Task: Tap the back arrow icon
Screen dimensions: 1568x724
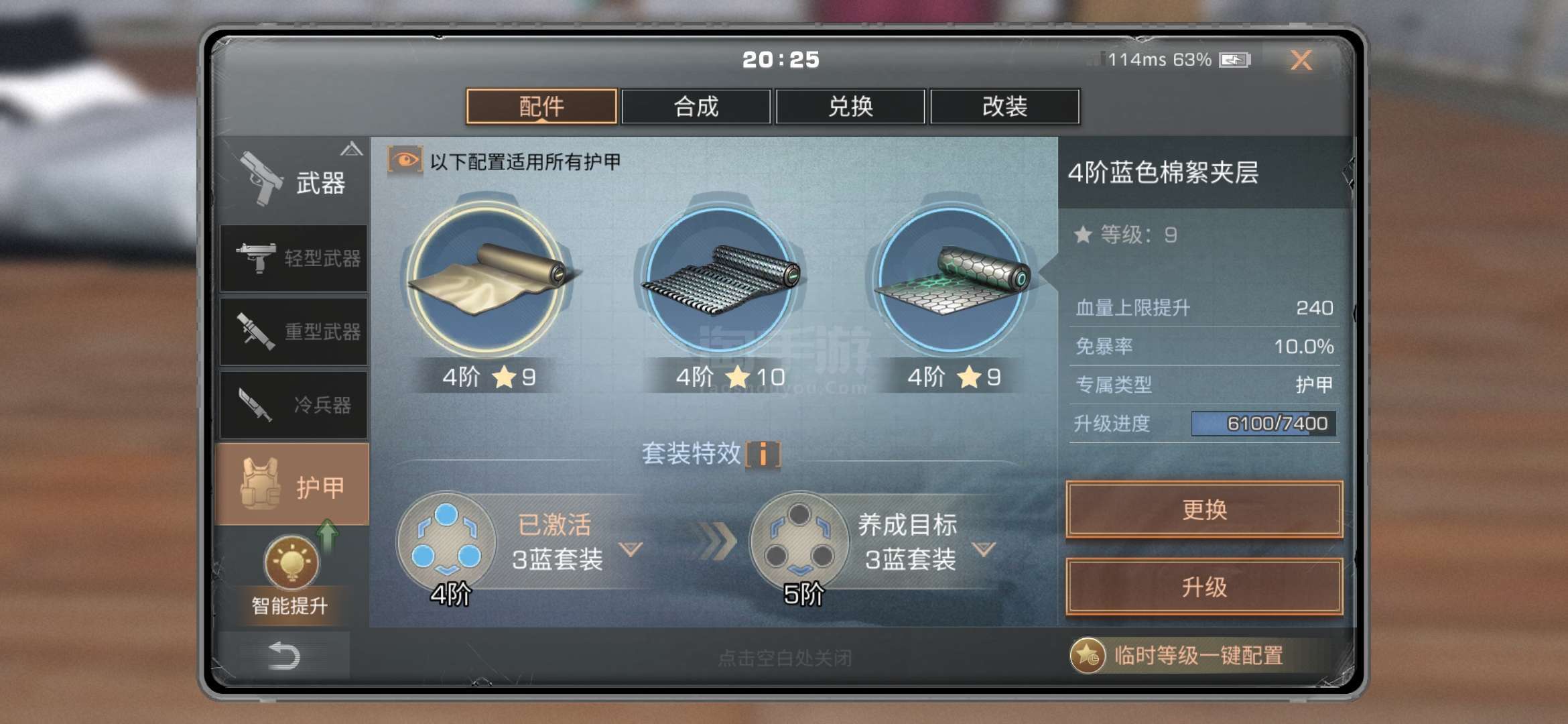Action: [283, 656]
